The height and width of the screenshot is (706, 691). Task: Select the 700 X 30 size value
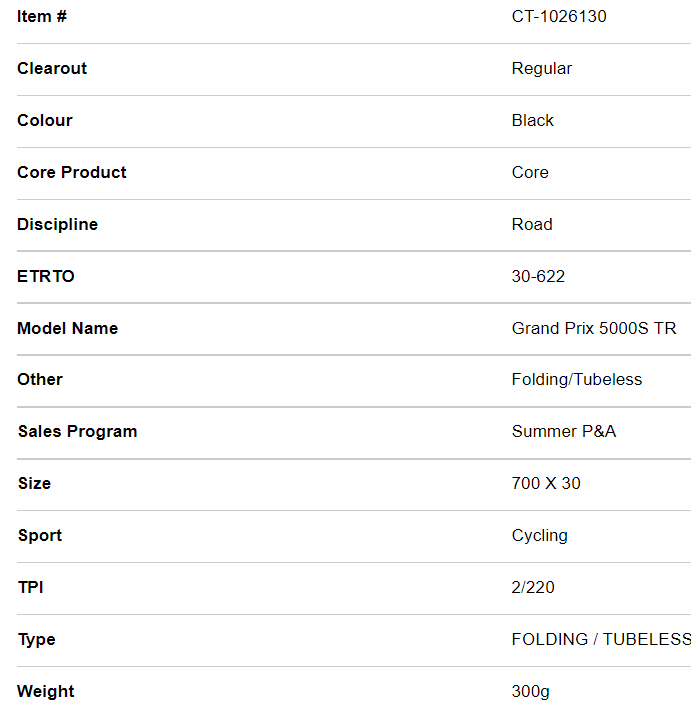546,484
